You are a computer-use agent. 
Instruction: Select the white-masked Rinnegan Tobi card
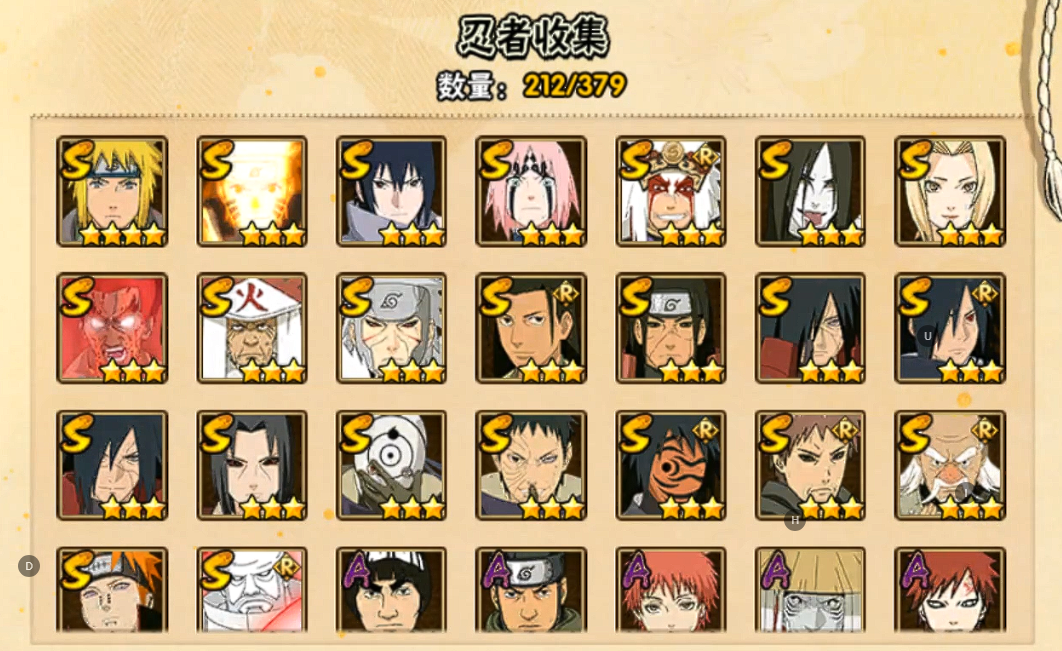pos(391,465)
